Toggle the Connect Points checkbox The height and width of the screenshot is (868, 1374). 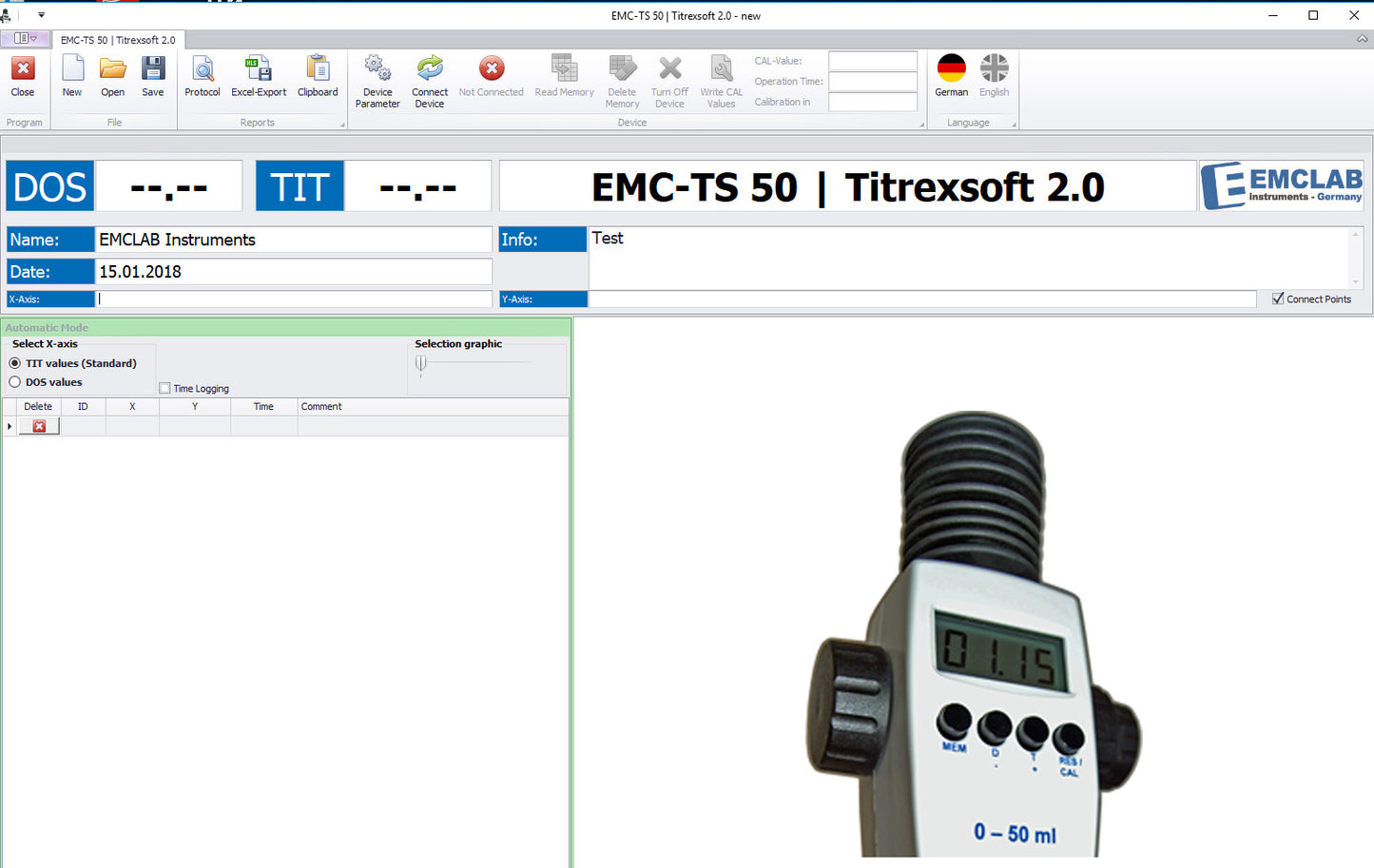pyautogui.click(x=1278, y=299)
